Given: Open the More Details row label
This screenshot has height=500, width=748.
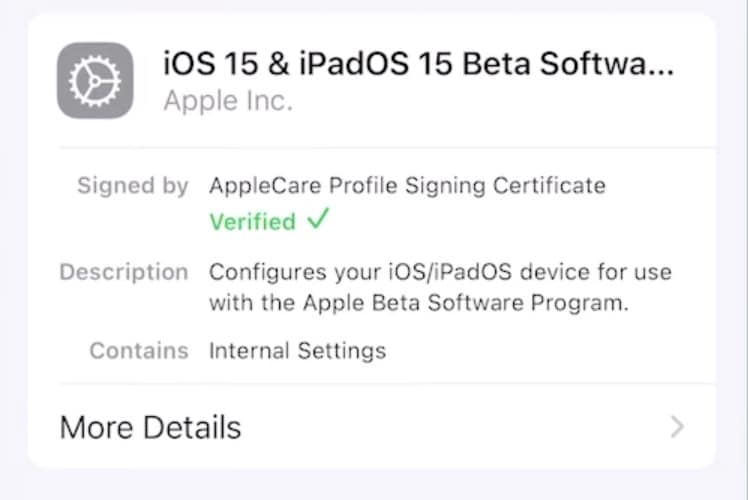Looking at the screenshot, I should (151, 428).
